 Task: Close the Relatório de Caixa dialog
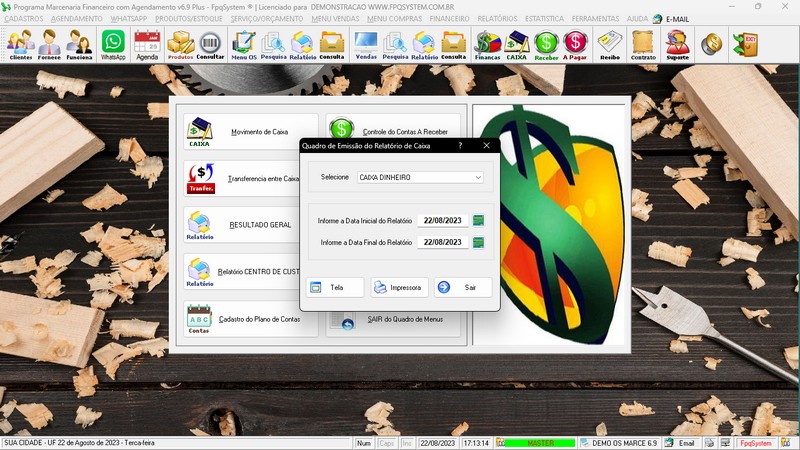pos(486,145)
